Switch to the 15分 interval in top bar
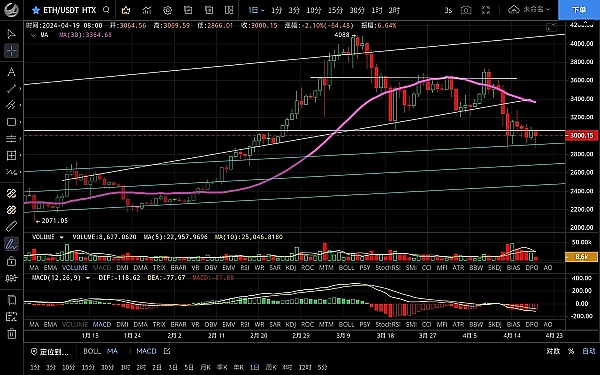The width and height of the screenshot is (600, 375). click(x=335, y=10)
